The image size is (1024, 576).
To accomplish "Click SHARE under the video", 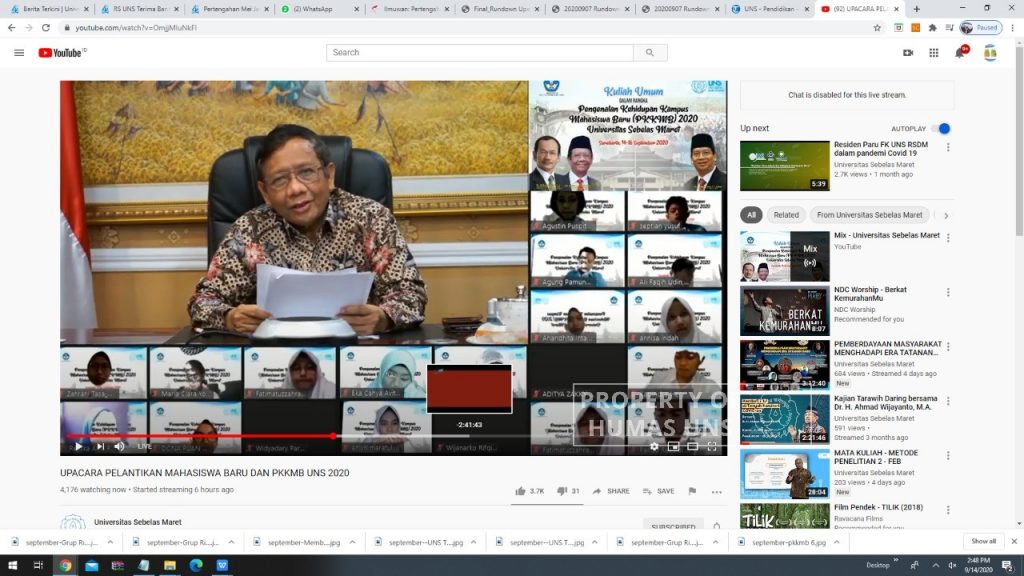I will pyautogui.click(x=611, y=491).
